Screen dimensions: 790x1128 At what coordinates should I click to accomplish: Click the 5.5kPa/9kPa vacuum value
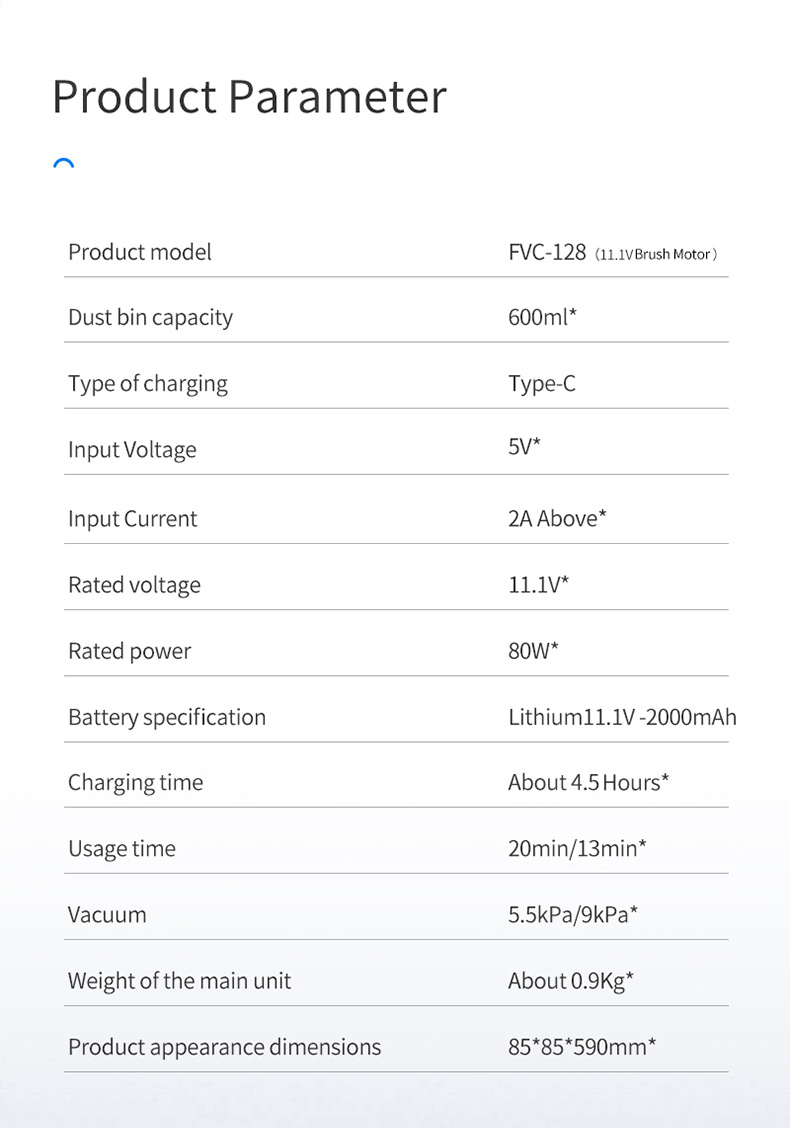[573, 914]
